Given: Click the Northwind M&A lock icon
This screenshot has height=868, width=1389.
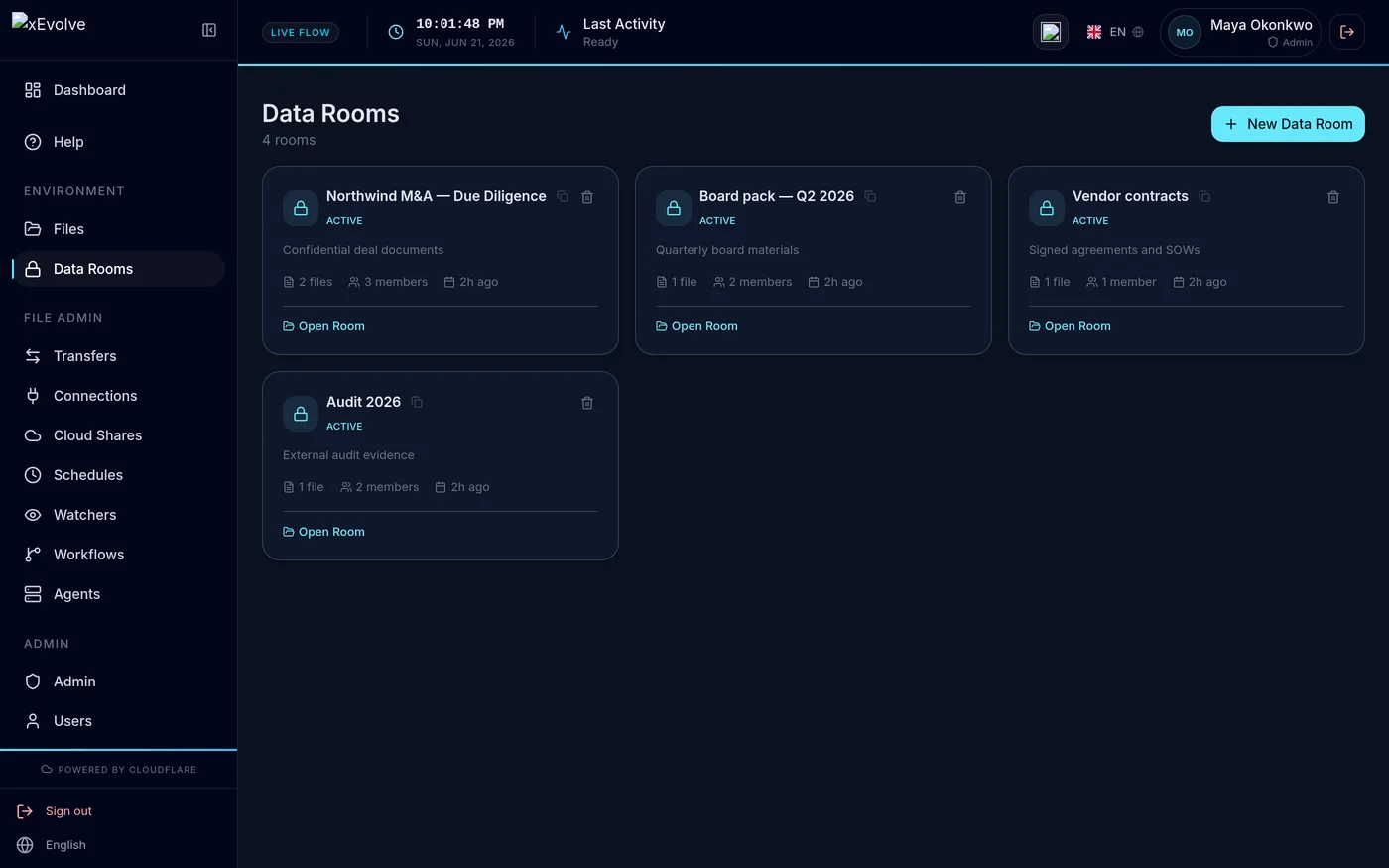Looking at the screenshot, I should click(301, 208).
